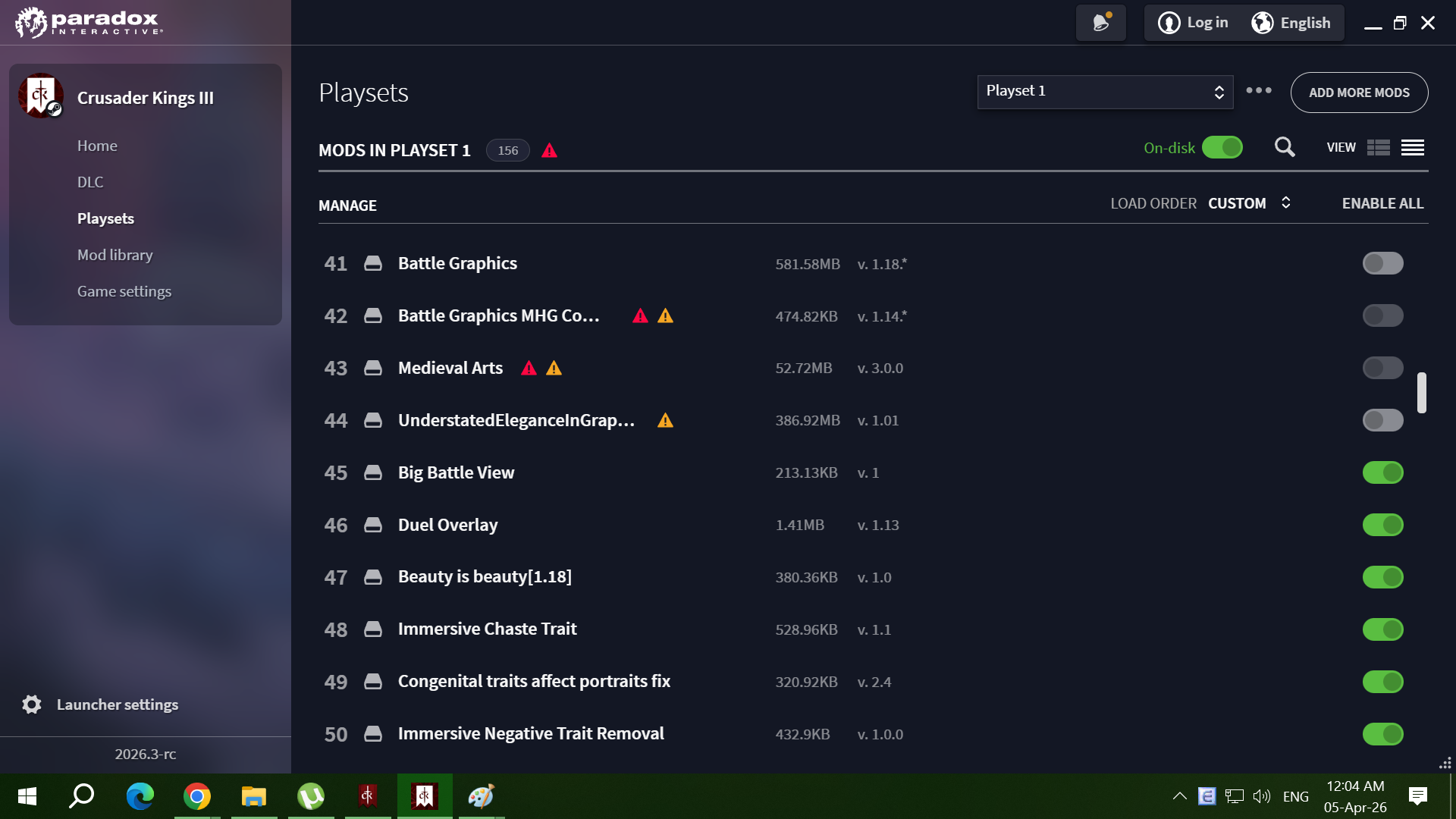Open the DLC section

tap(90, 182)
